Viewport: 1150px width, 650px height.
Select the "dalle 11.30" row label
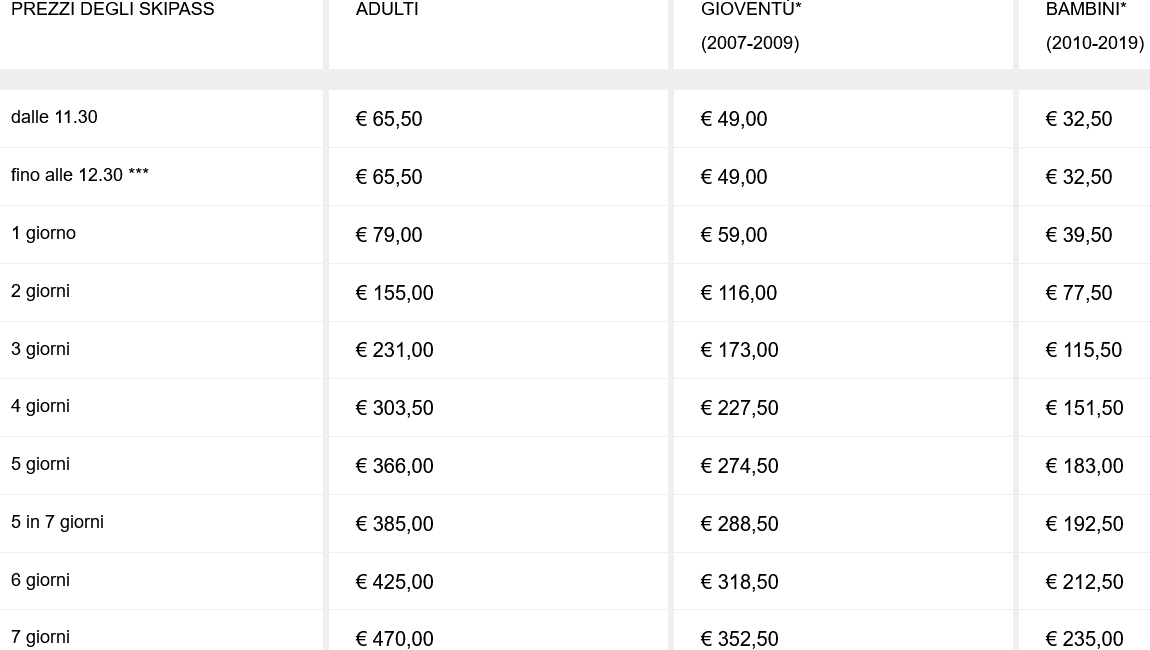[54, 117]
